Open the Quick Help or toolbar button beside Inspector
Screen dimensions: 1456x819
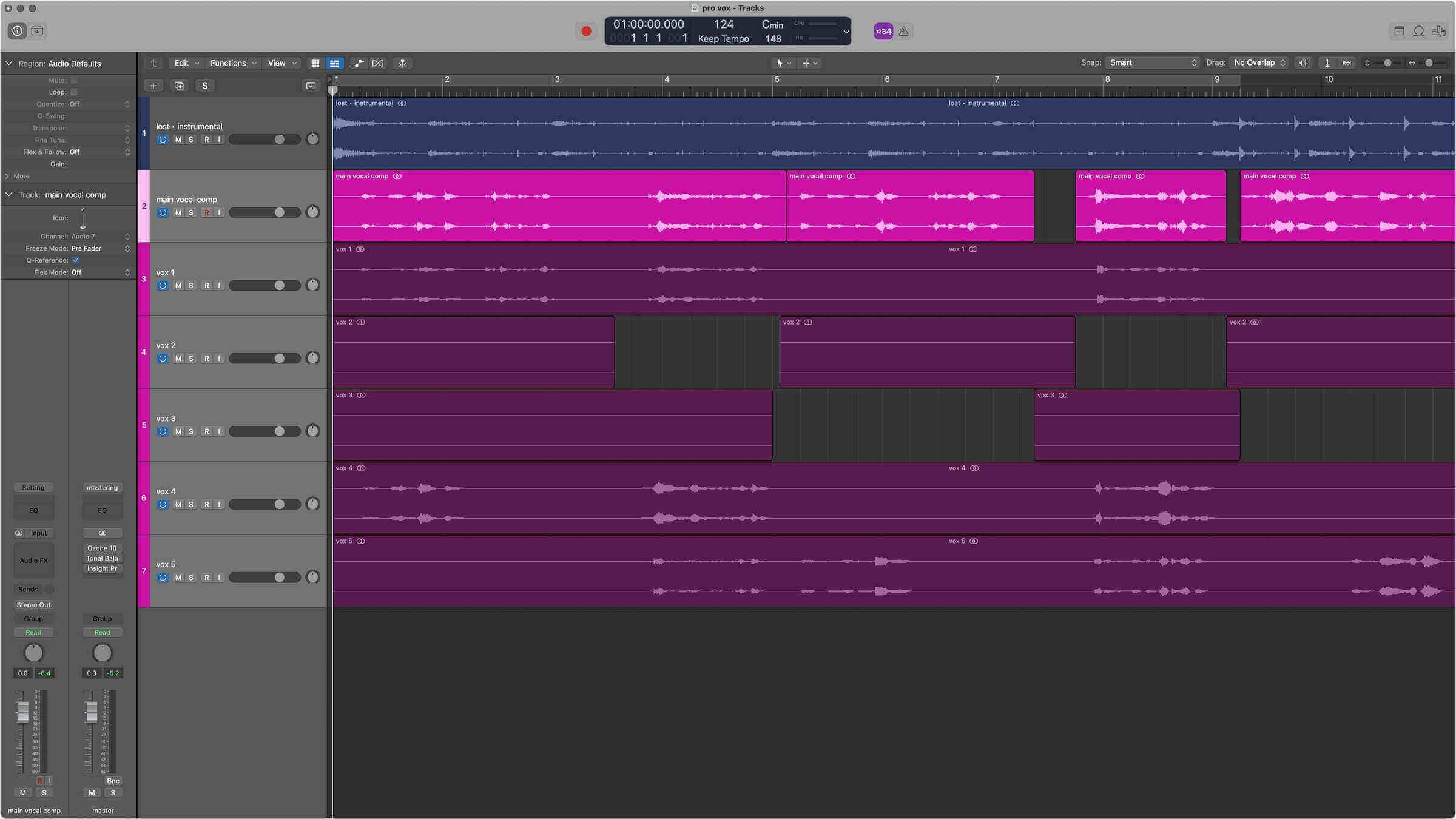coord(37,31)
